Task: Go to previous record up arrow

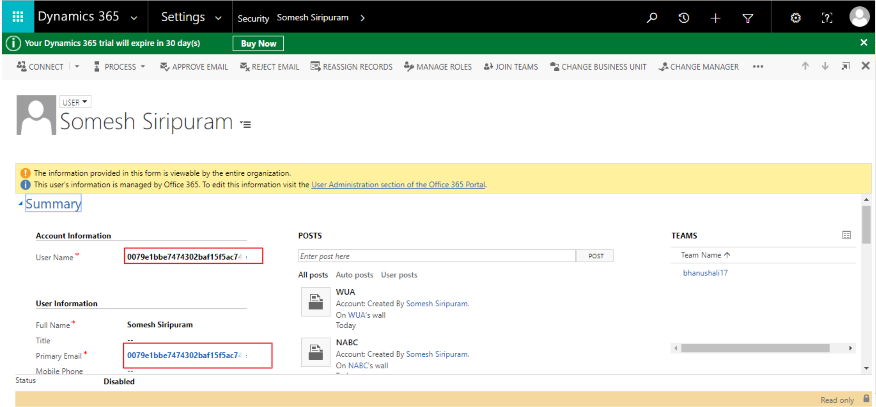Action: (x=805, y=66)
